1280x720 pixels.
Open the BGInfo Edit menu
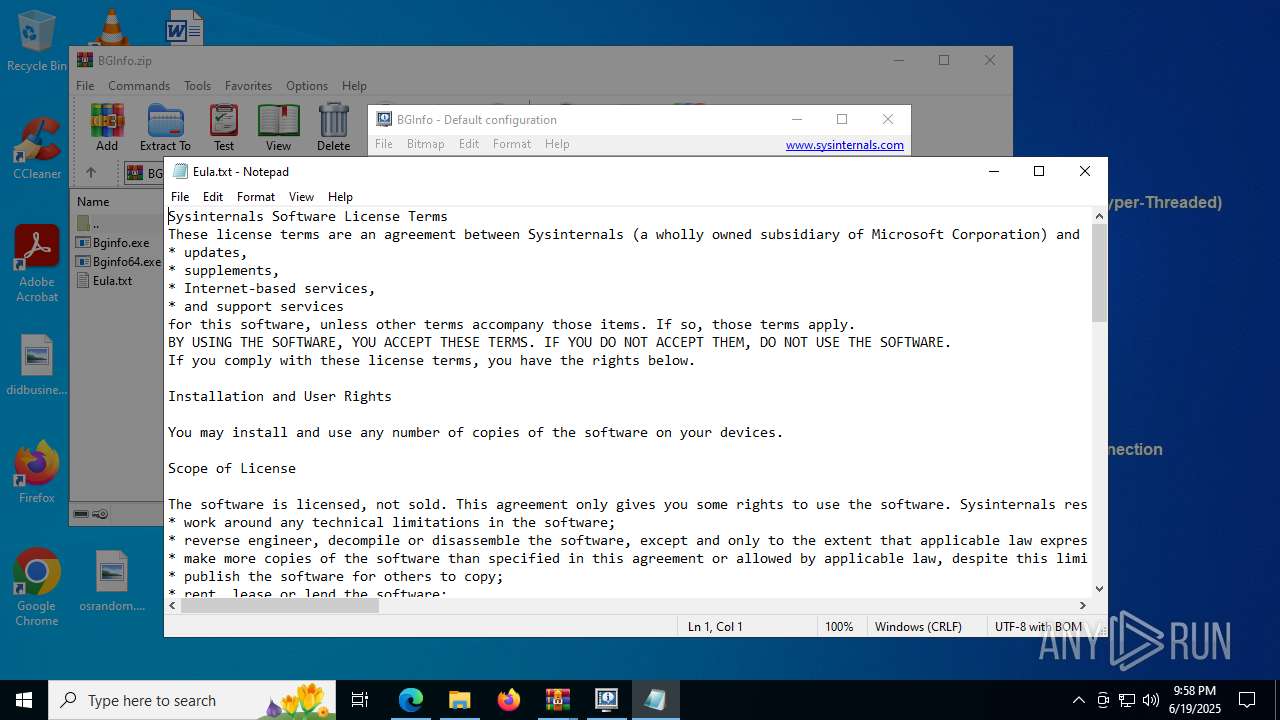[469, 144]
